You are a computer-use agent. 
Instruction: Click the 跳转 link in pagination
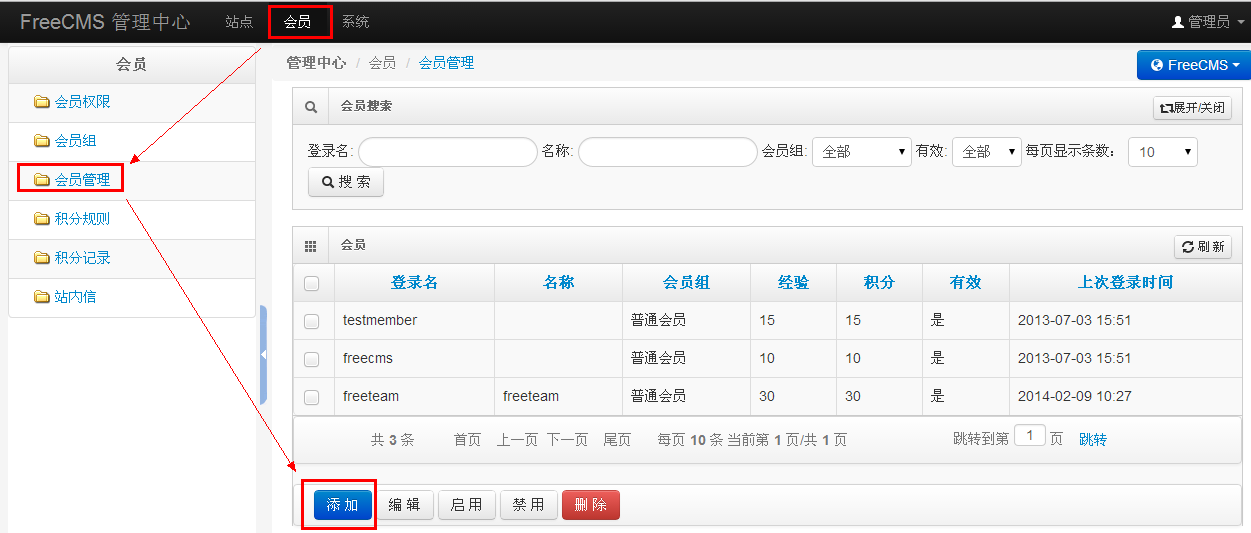coord(1093,439)
